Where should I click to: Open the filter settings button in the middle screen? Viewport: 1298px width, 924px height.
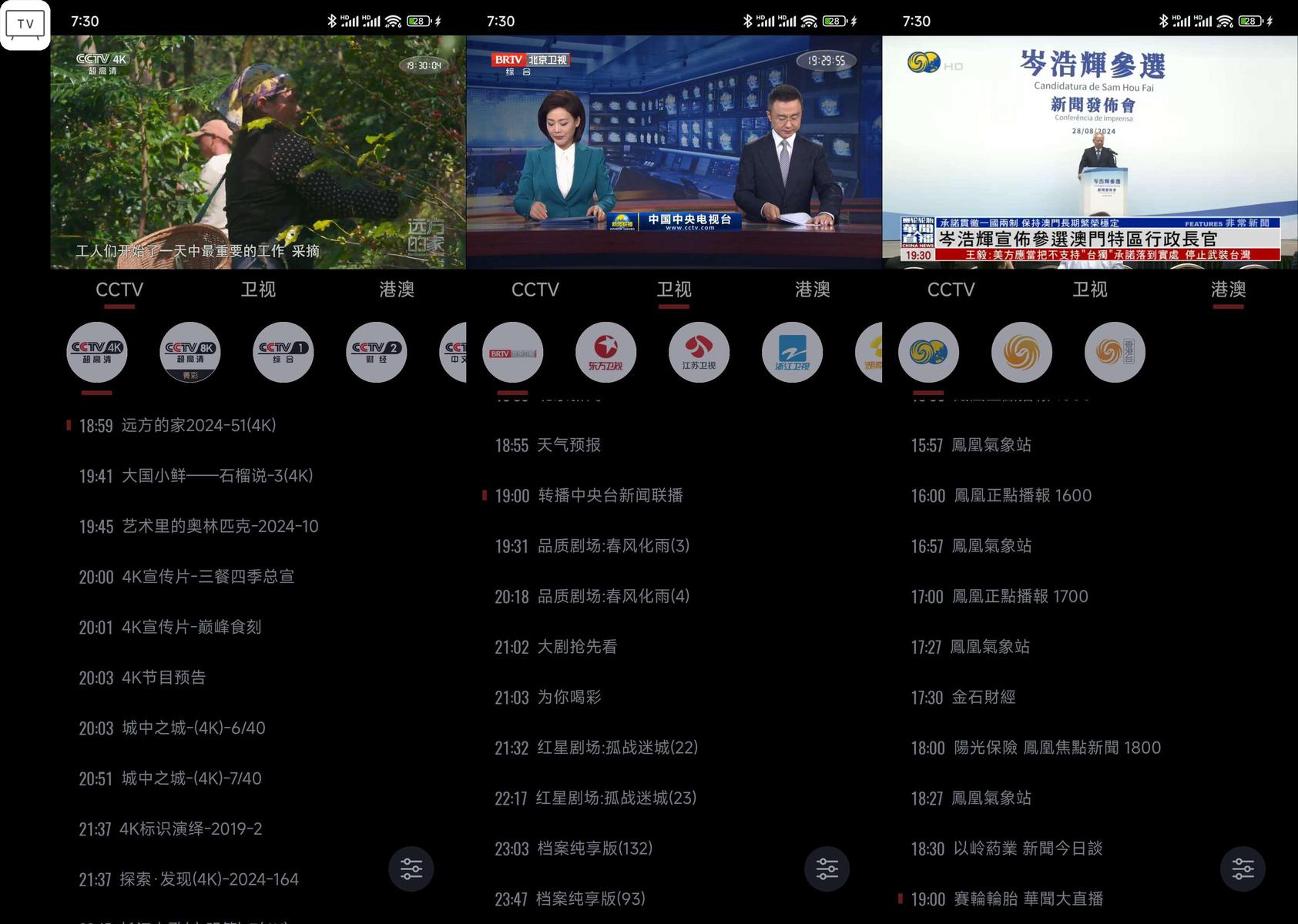coord(827,869)
